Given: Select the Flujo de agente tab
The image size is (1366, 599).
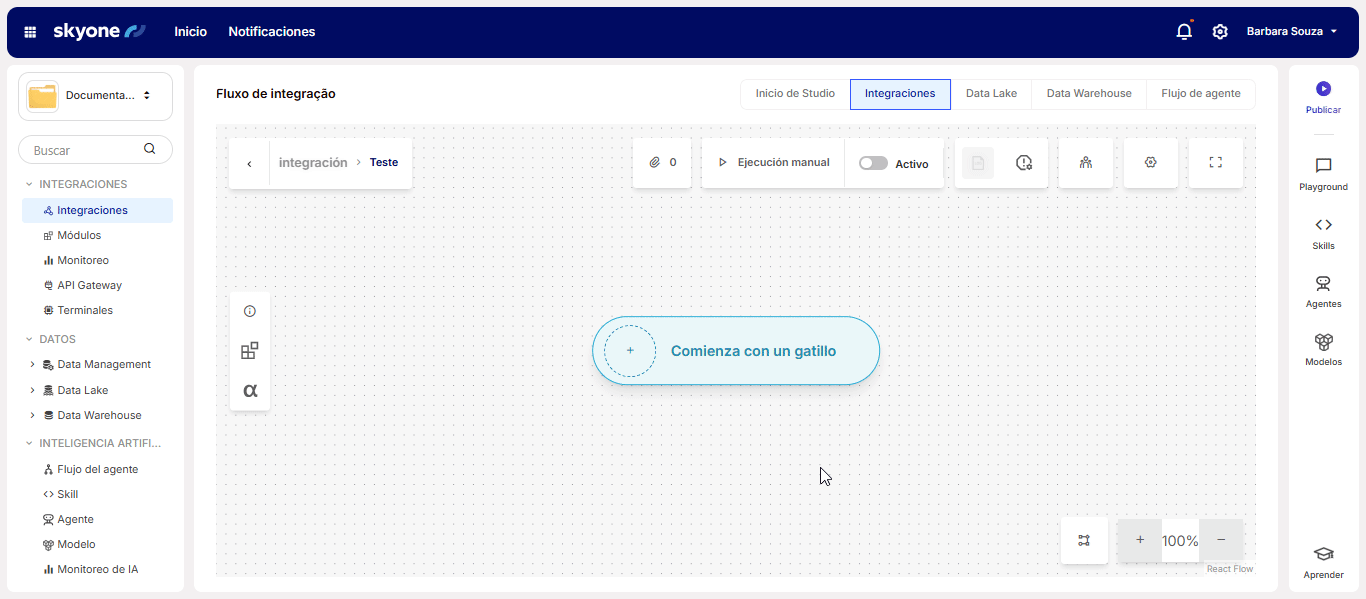Looking at the screenshot, I should tap(1200, 94).
